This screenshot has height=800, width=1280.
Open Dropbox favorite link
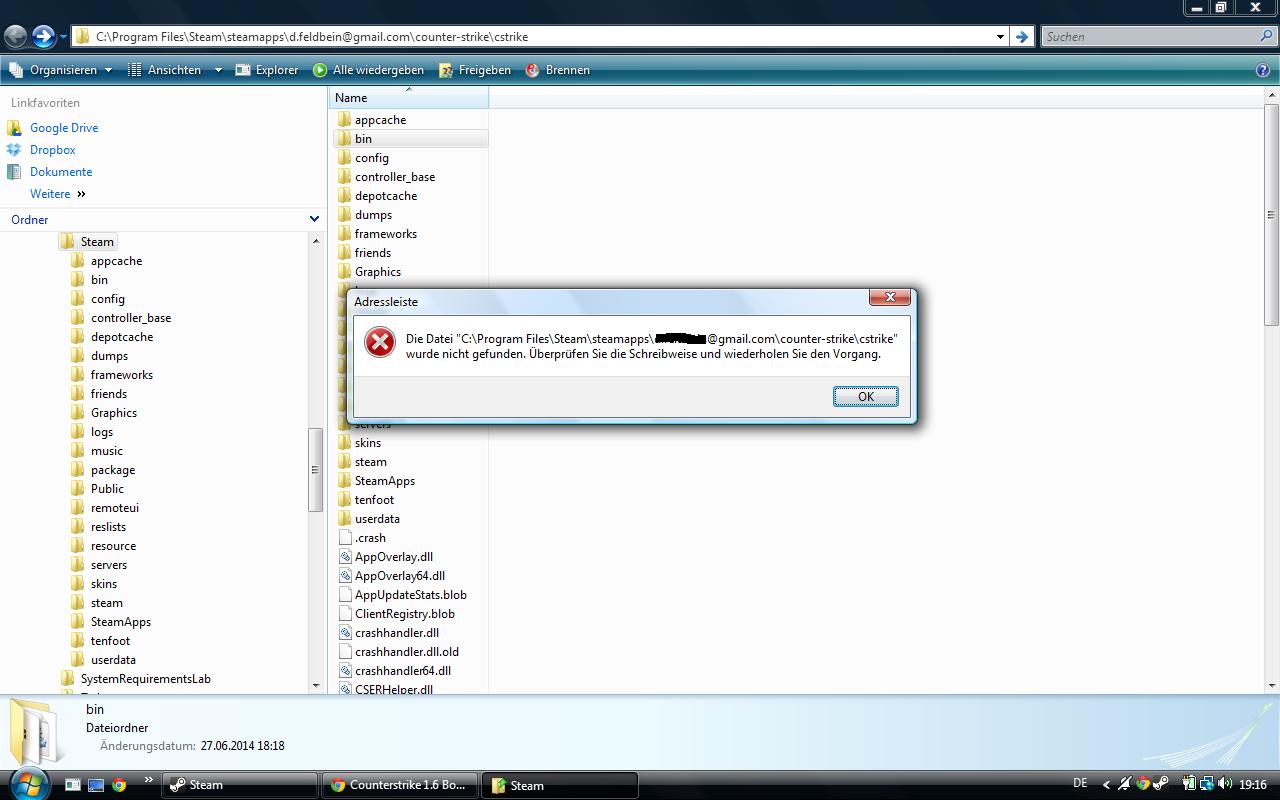[52, 150]
